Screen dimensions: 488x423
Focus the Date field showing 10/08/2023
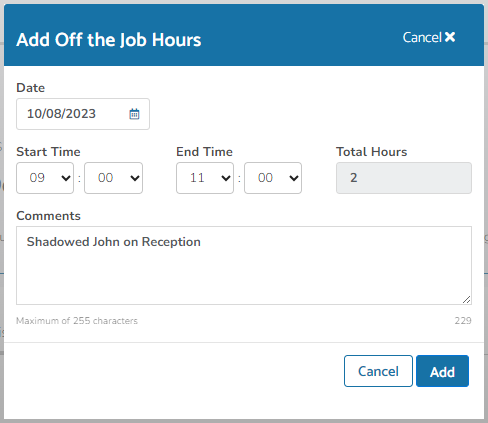[x=83, y=114]
